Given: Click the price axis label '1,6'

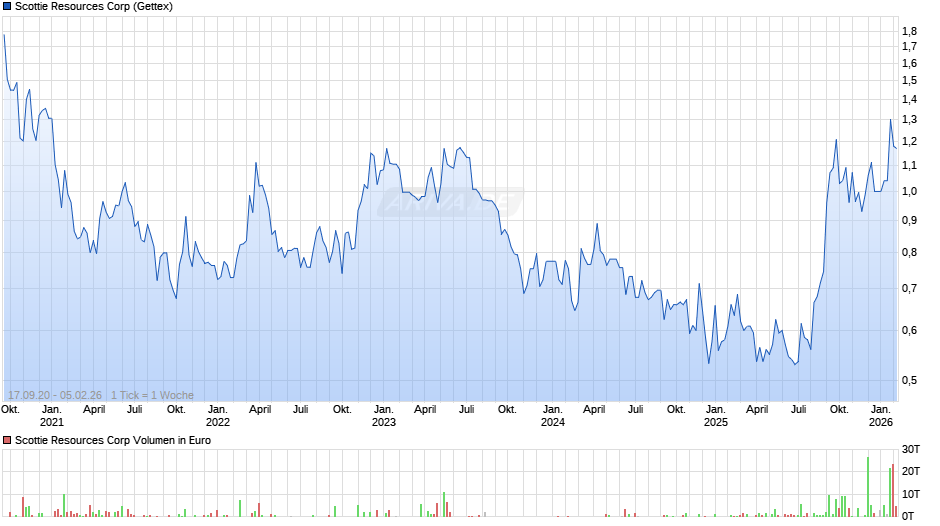Looking at the screenshot, I should (909, 64).
